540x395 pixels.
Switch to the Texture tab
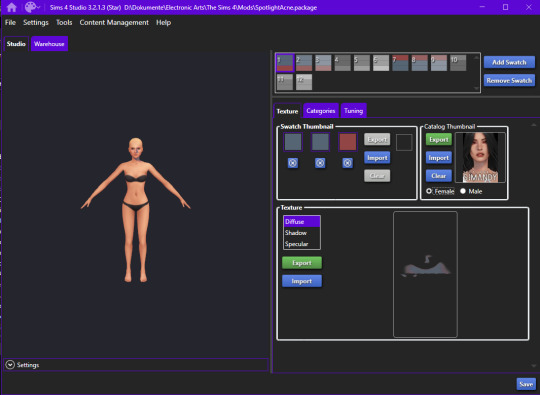pyautogui.click(x=287, y=111)
